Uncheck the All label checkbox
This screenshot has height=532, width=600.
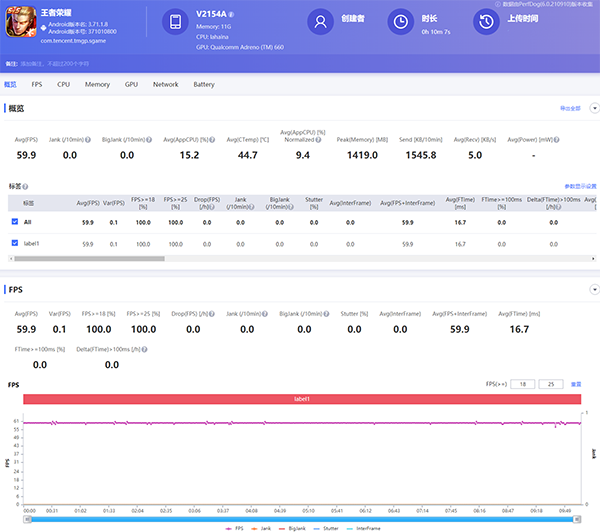coord(14,221)
